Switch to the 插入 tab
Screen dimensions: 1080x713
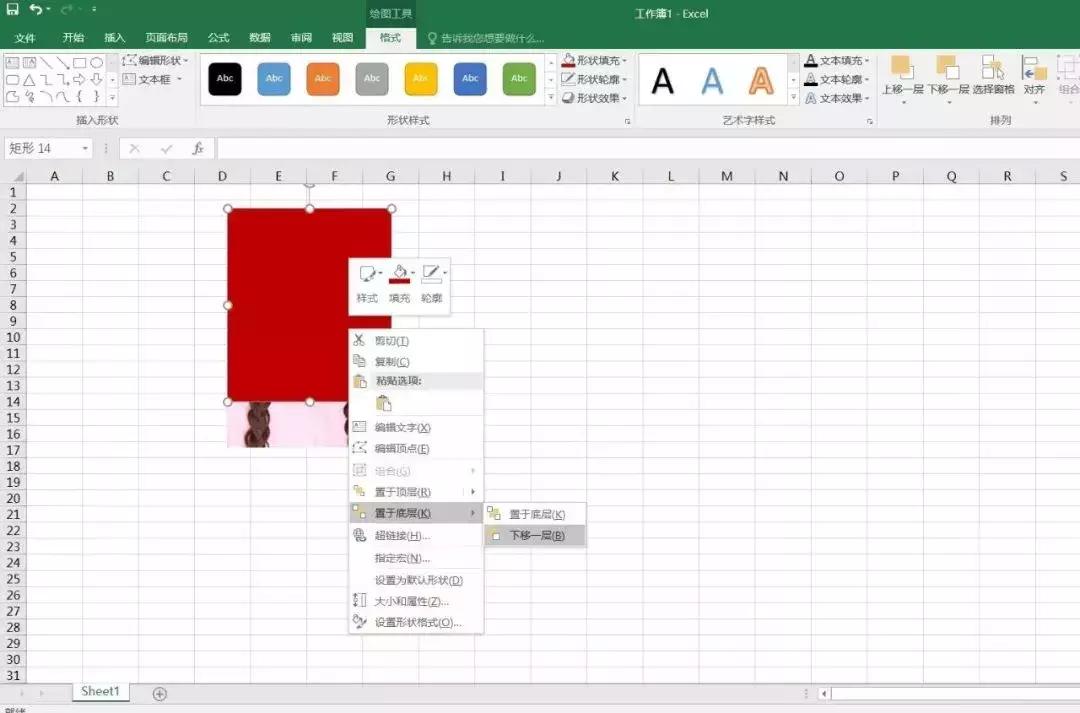114,38
